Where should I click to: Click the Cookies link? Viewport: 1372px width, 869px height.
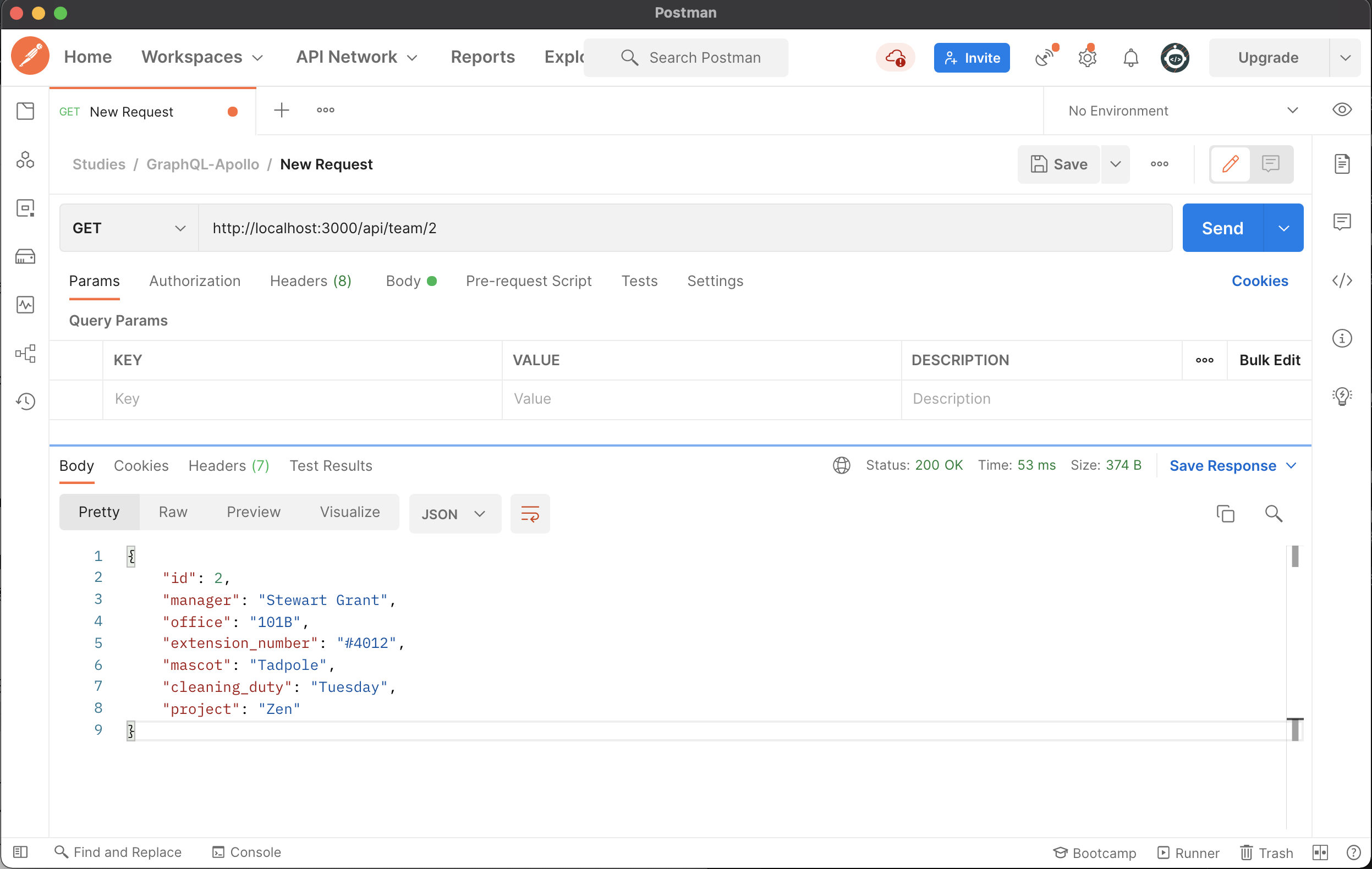[1259, 280]
